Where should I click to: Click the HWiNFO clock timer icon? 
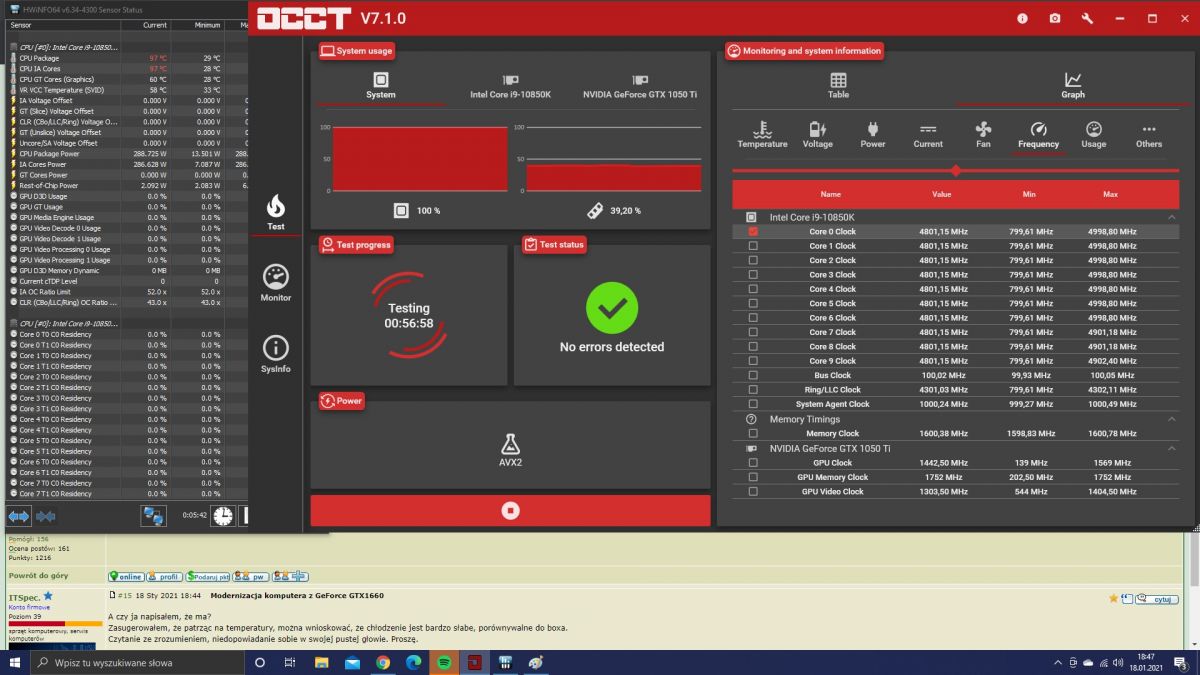coord(222,516)
